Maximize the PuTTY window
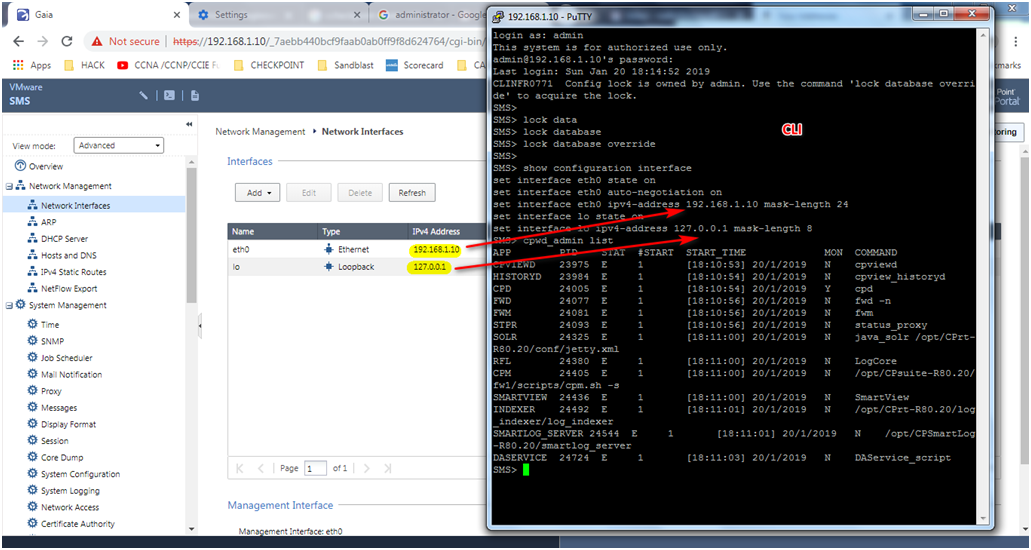Screen dimensions: 1031x550 click(944, 14)
